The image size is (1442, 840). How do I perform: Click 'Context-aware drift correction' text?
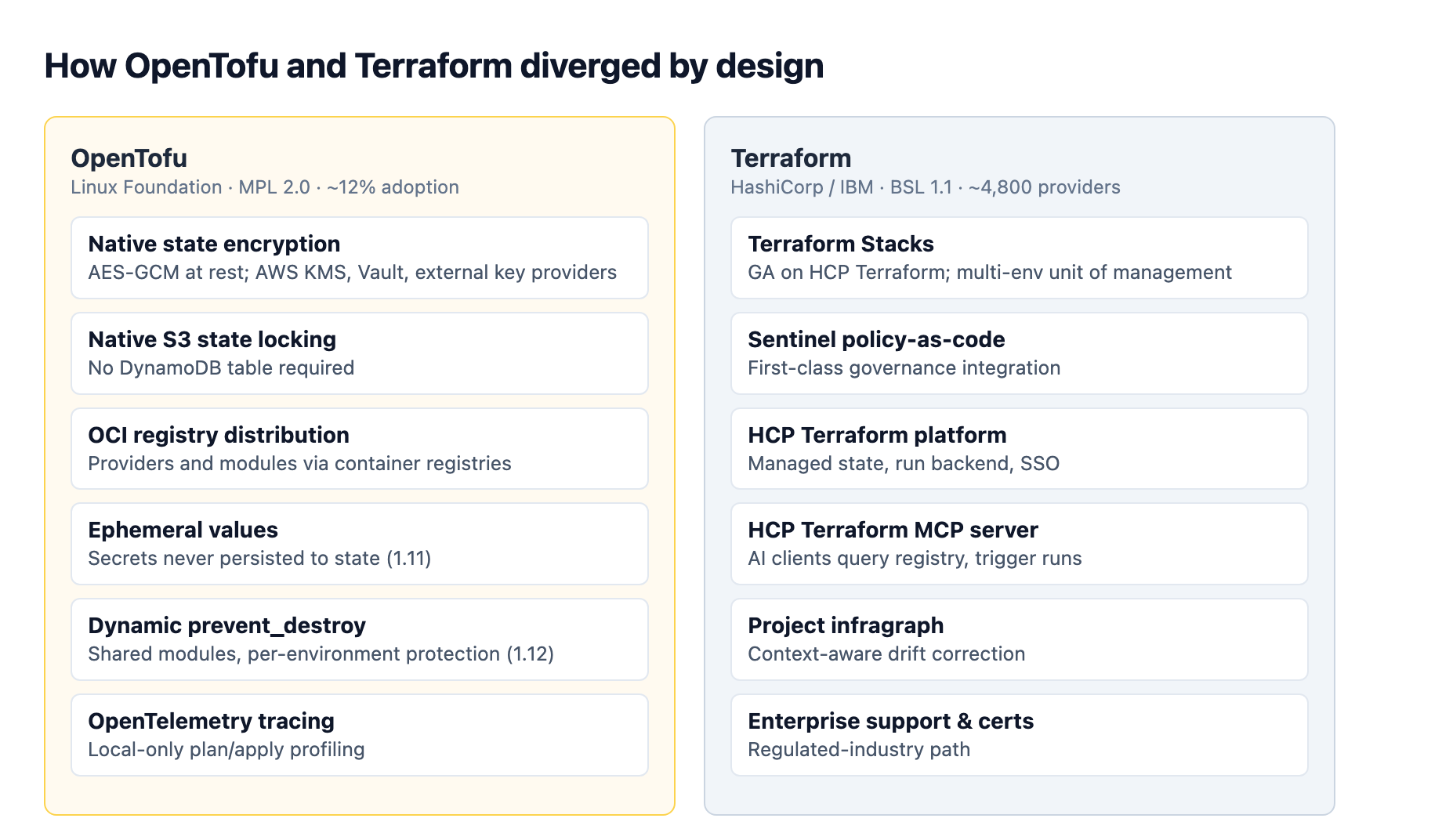coord(886,654)
